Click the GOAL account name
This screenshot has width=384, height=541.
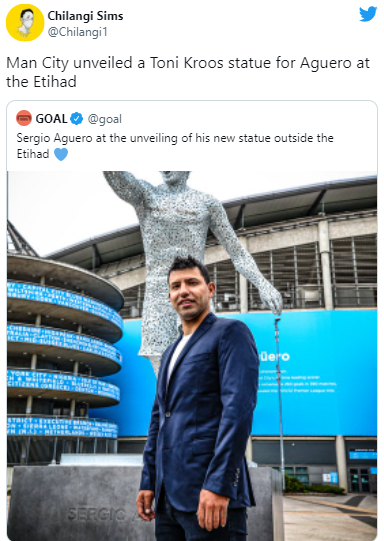click(51, 119)
